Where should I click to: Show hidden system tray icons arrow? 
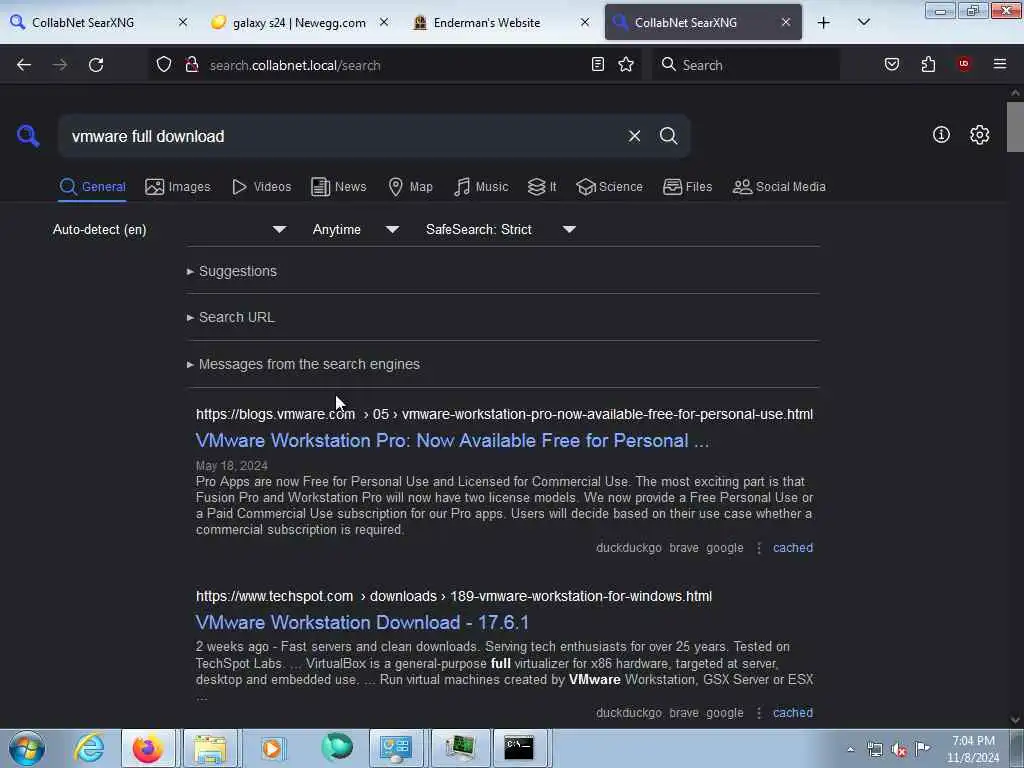coord(850,749)
